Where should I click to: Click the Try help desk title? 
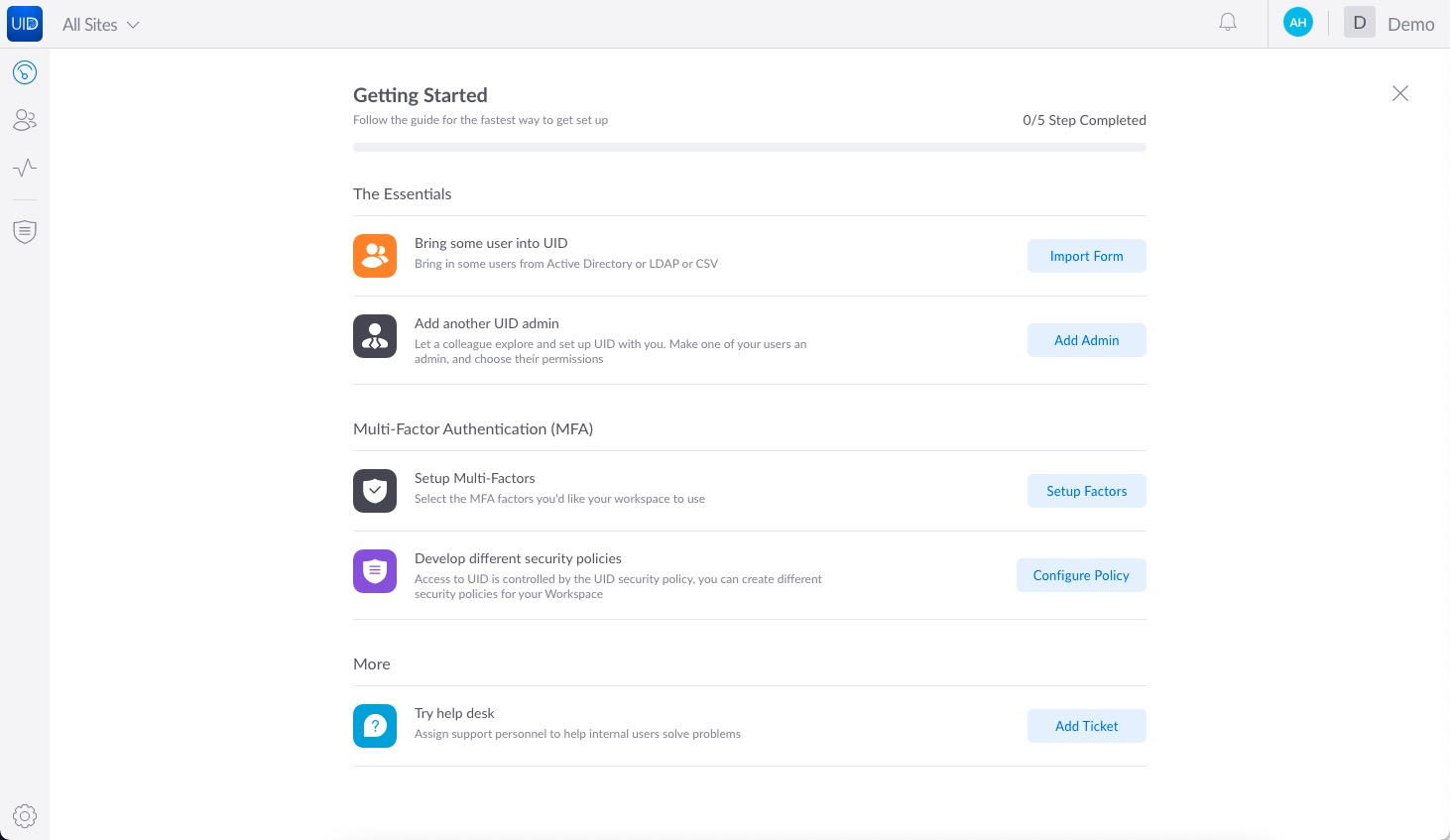click(454, 713)
